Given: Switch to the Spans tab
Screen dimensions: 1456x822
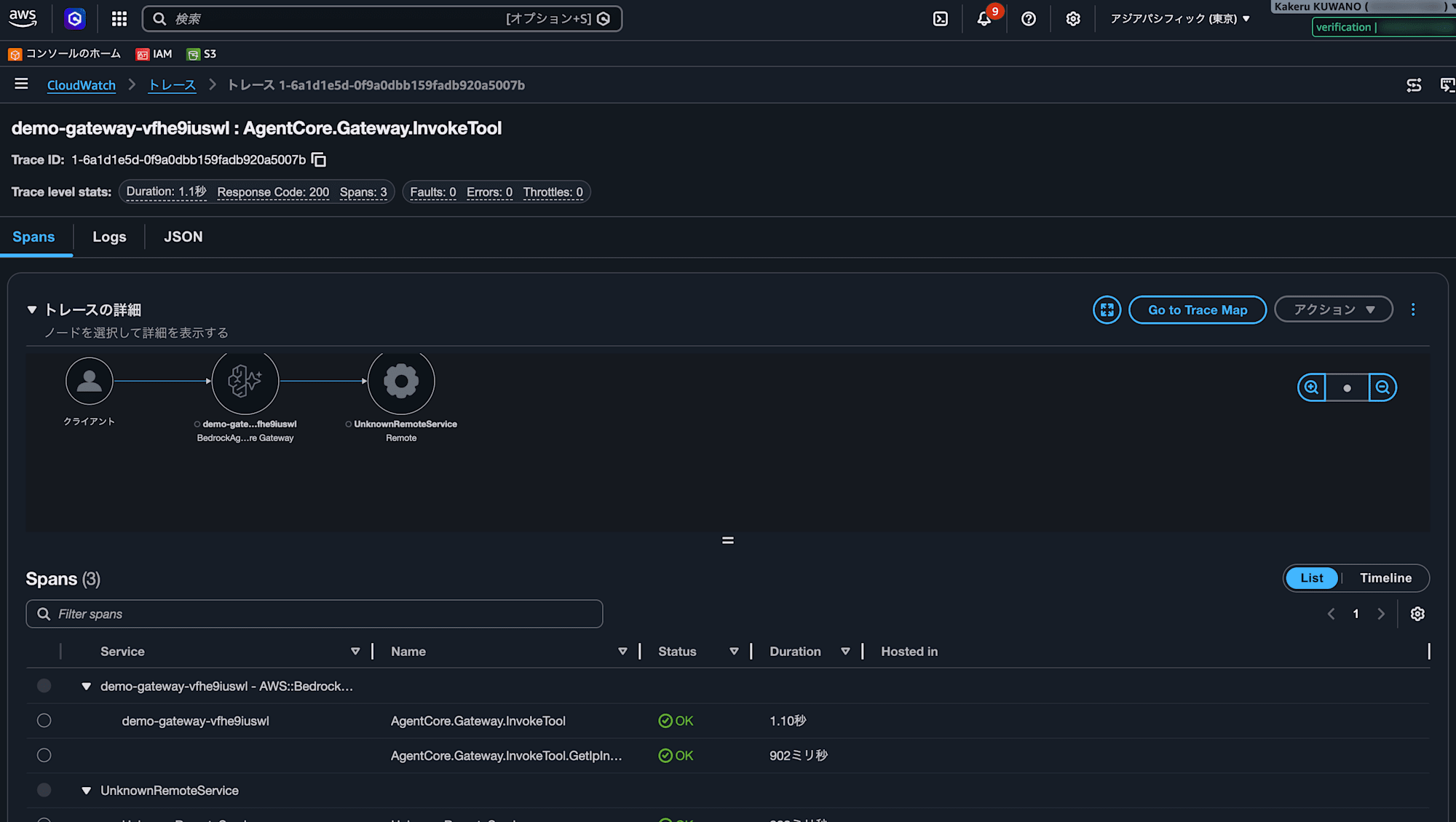Looking at the screenshot, I should click(33, 237).
